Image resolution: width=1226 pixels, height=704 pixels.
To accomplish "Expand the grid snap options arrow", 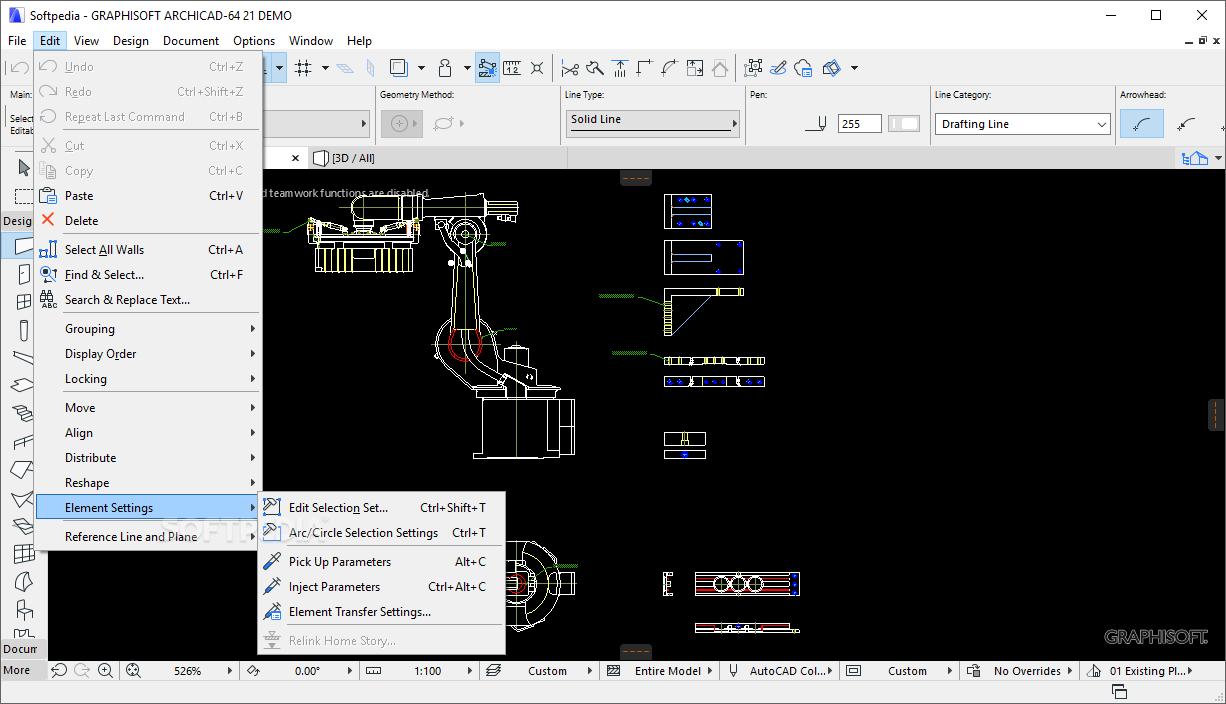I will [327, 68].
